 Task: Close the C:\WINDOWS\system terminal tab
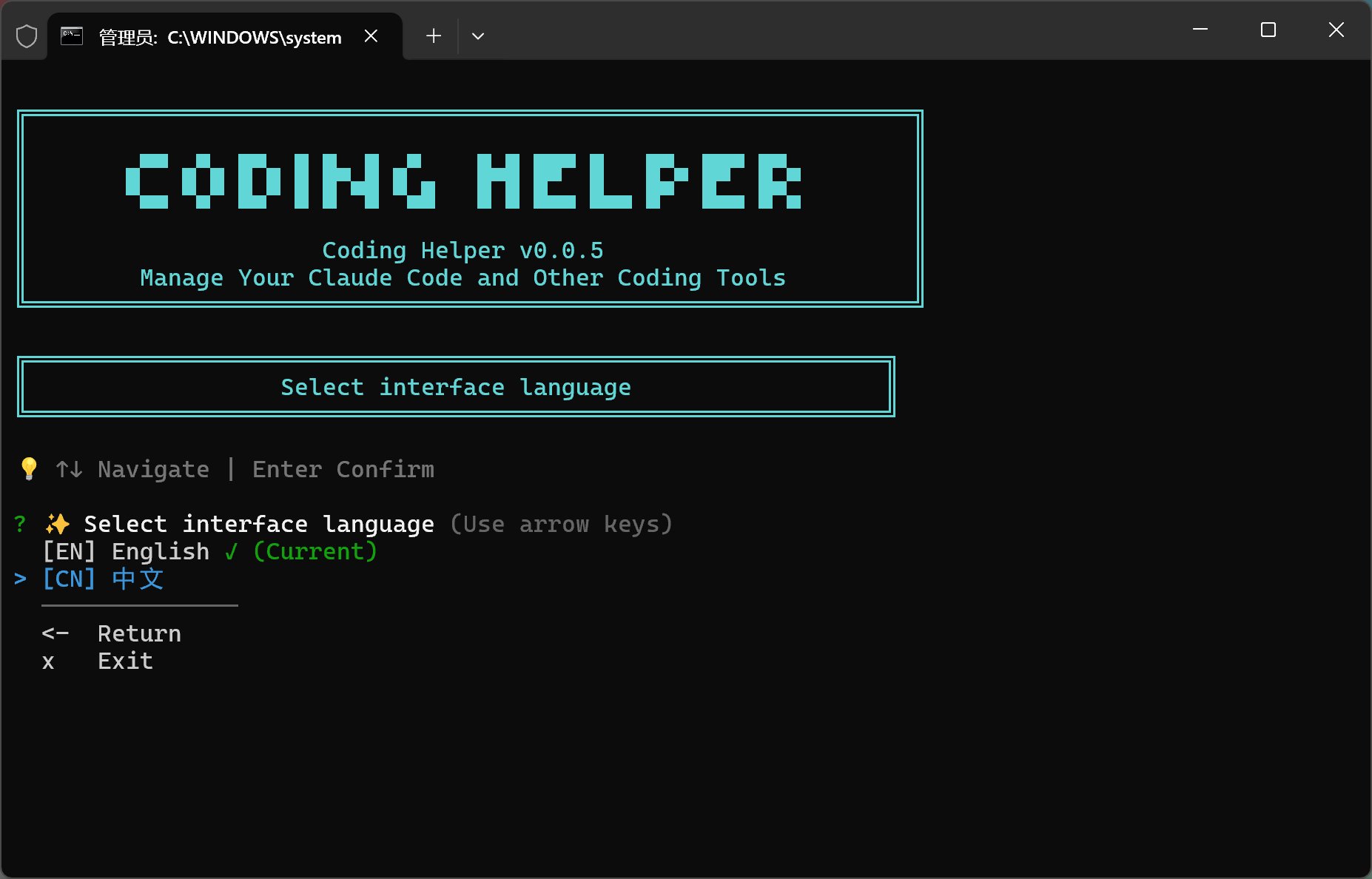point(371,36)
